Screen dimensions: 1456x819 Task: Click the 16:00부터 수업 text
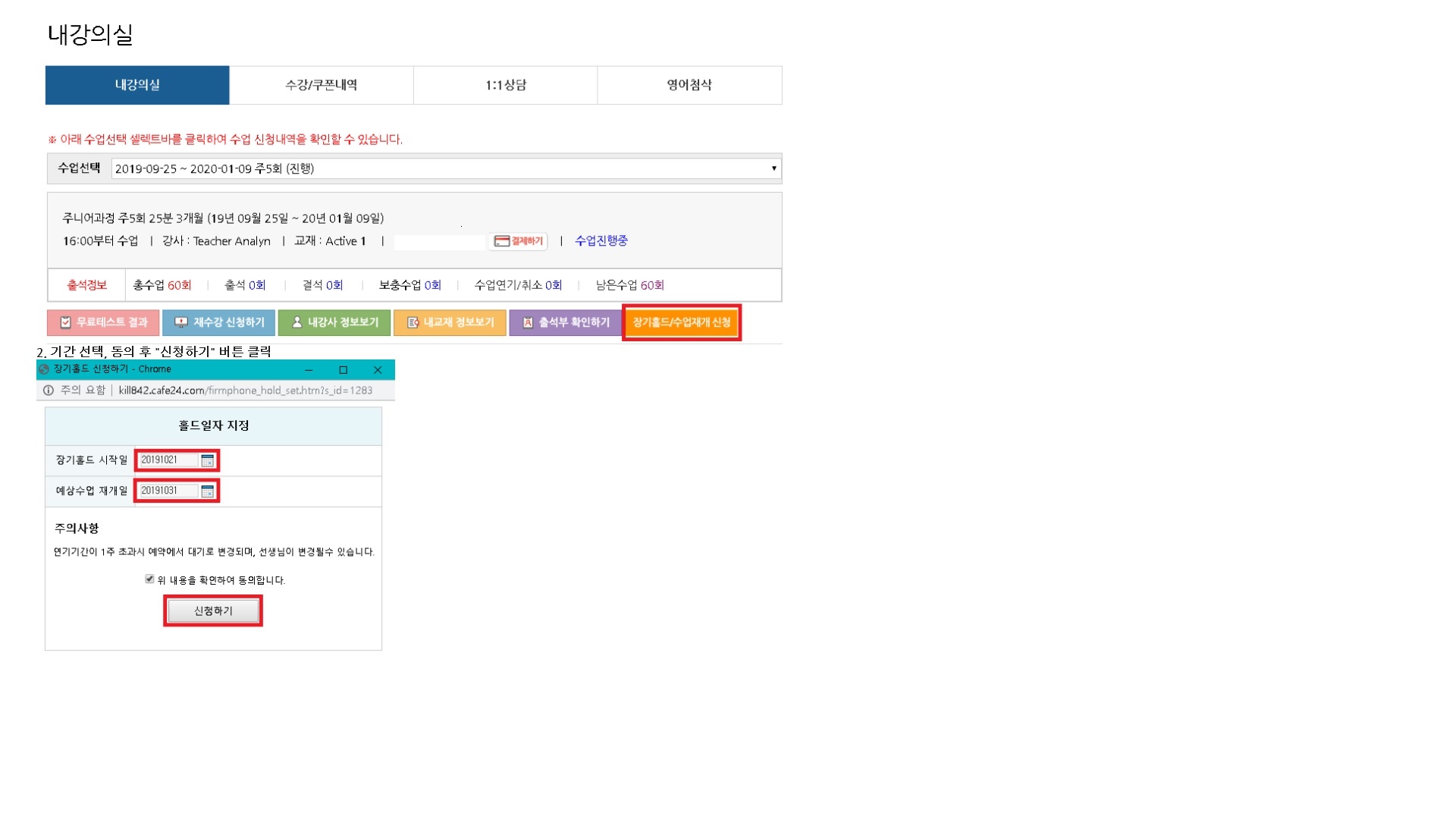[x=100, y=241]
